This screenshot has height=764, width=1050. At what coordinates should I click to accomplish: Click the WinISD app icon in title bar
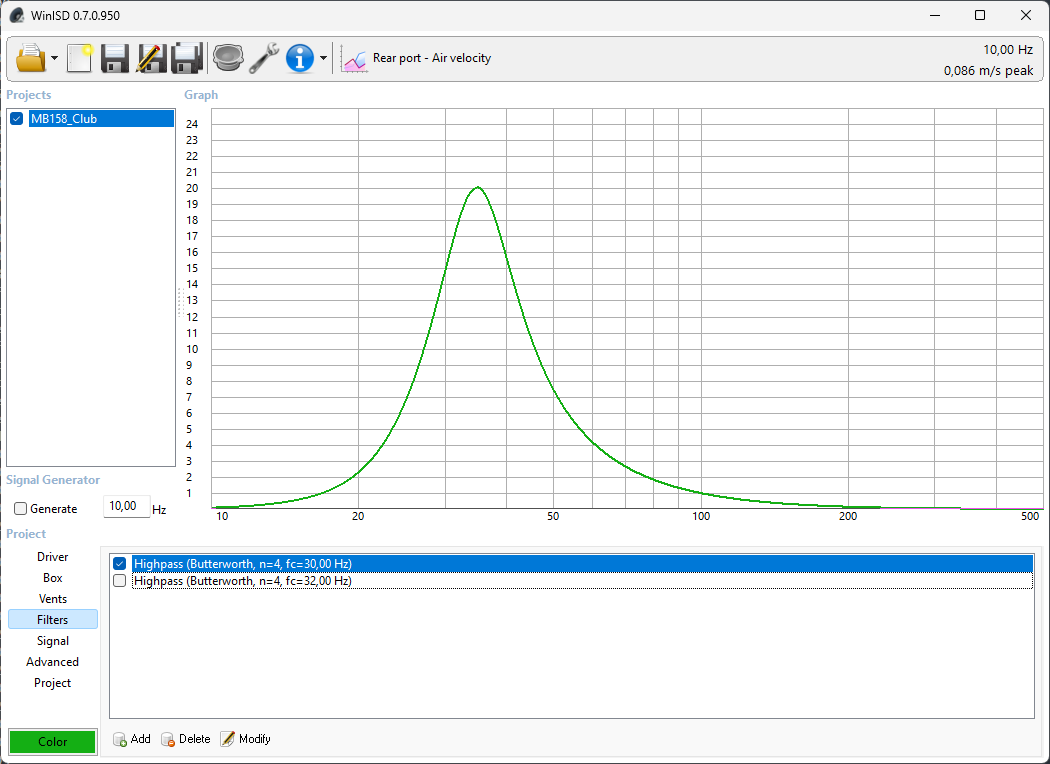[x=17, y=15]
